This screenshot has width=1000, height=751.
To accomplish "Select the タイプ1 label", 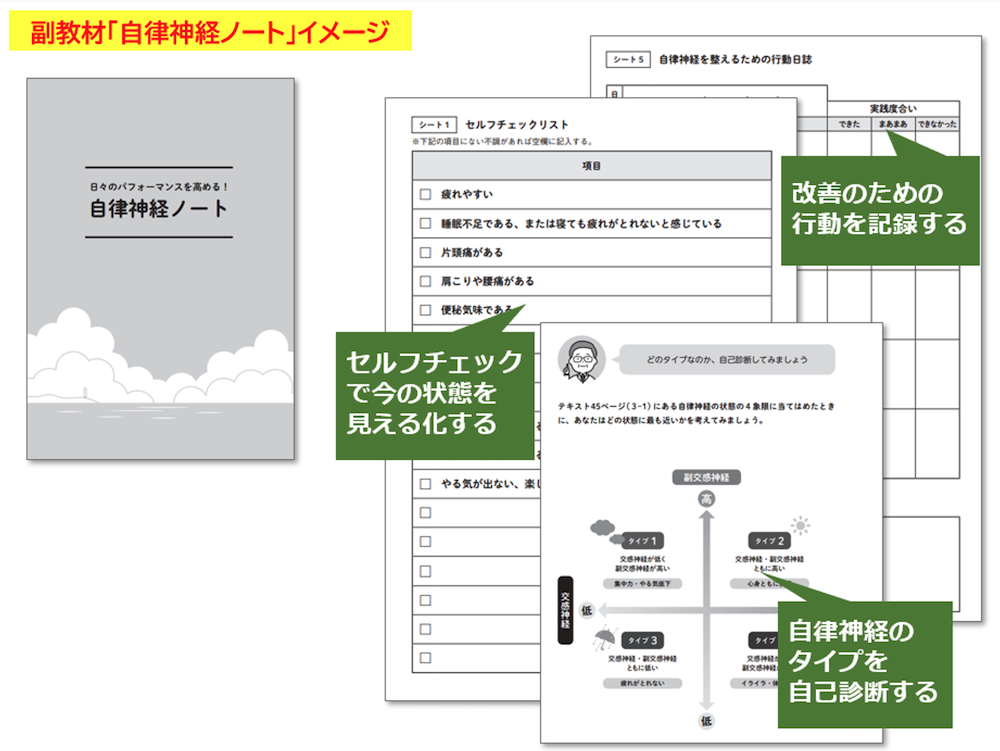I will [642, 541].
